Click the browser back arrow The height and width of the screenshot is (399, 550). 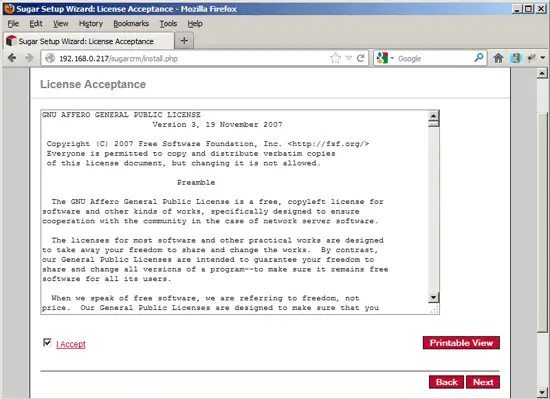(12, 58)
